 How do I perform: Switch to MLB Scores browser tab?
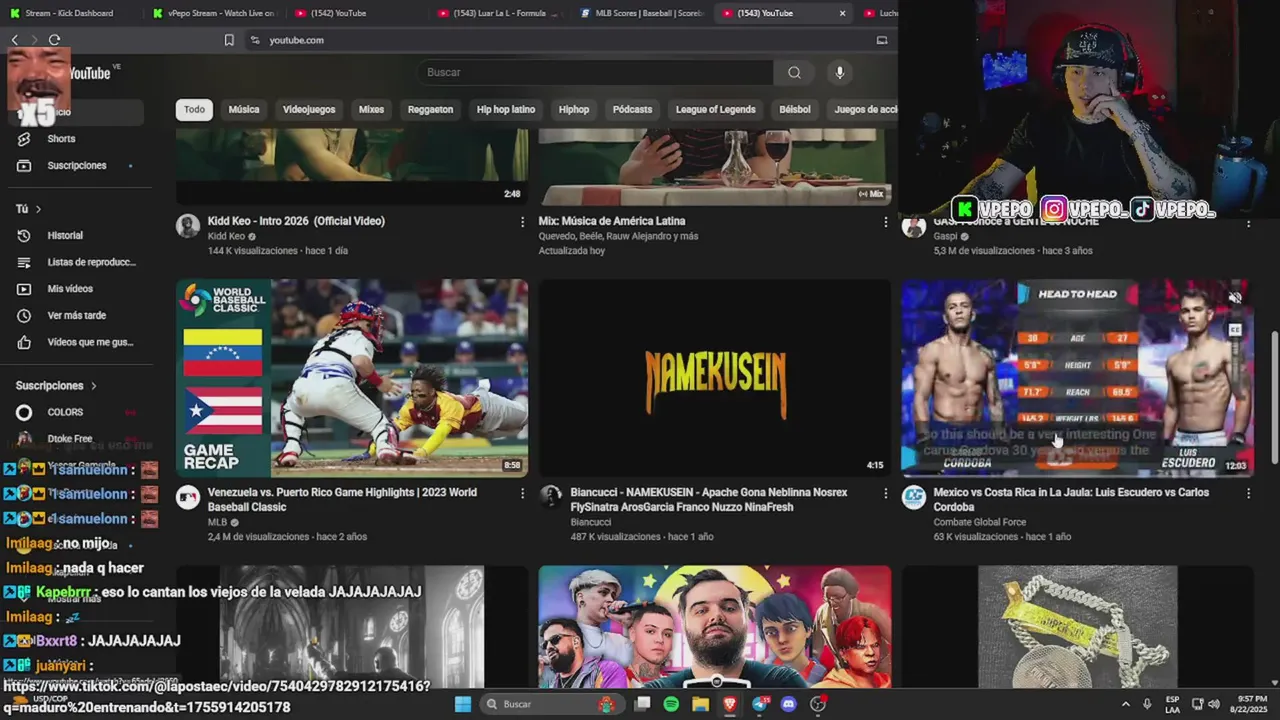coord(641,13)
